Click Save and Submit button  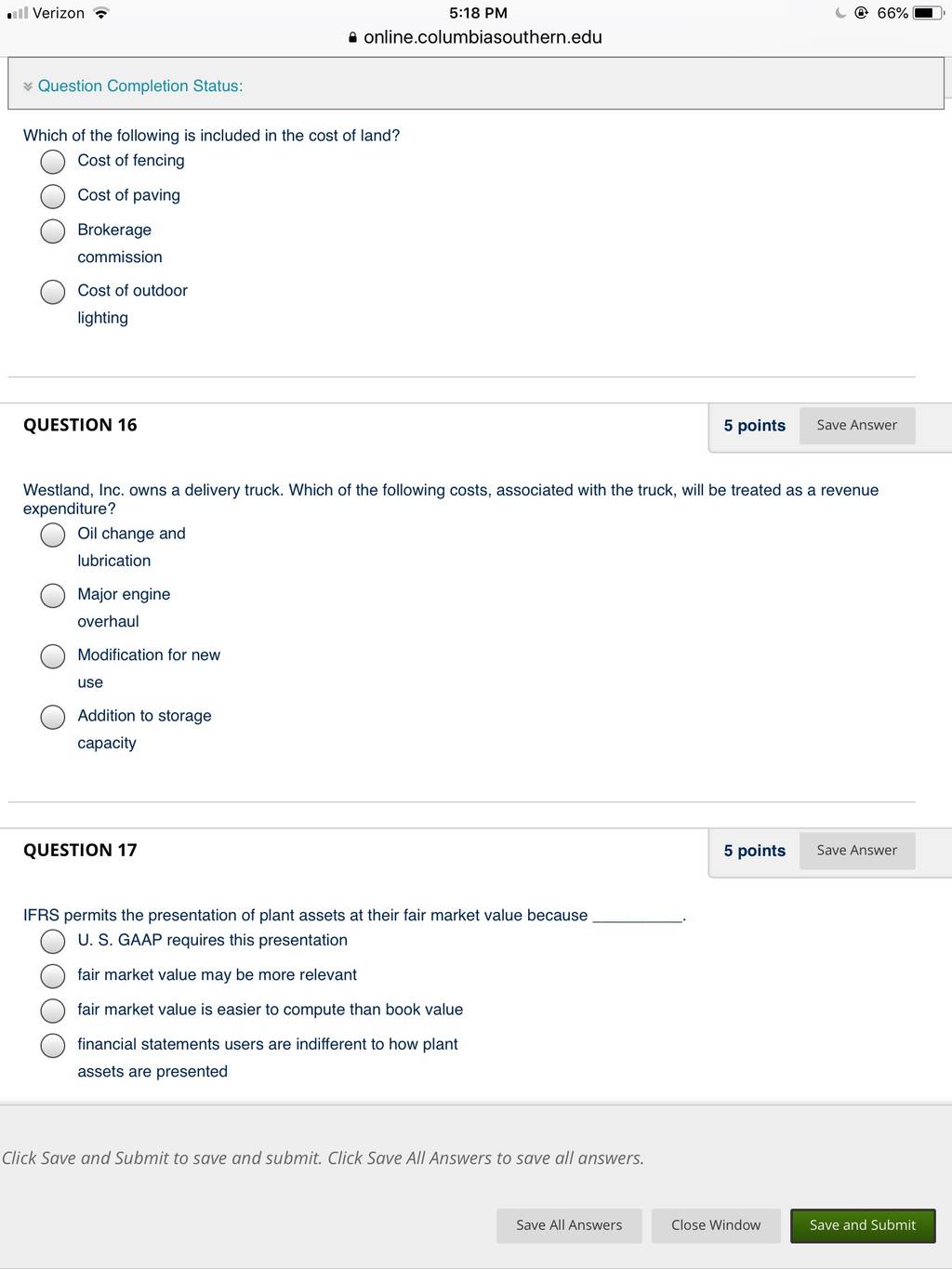(863, 1225)
